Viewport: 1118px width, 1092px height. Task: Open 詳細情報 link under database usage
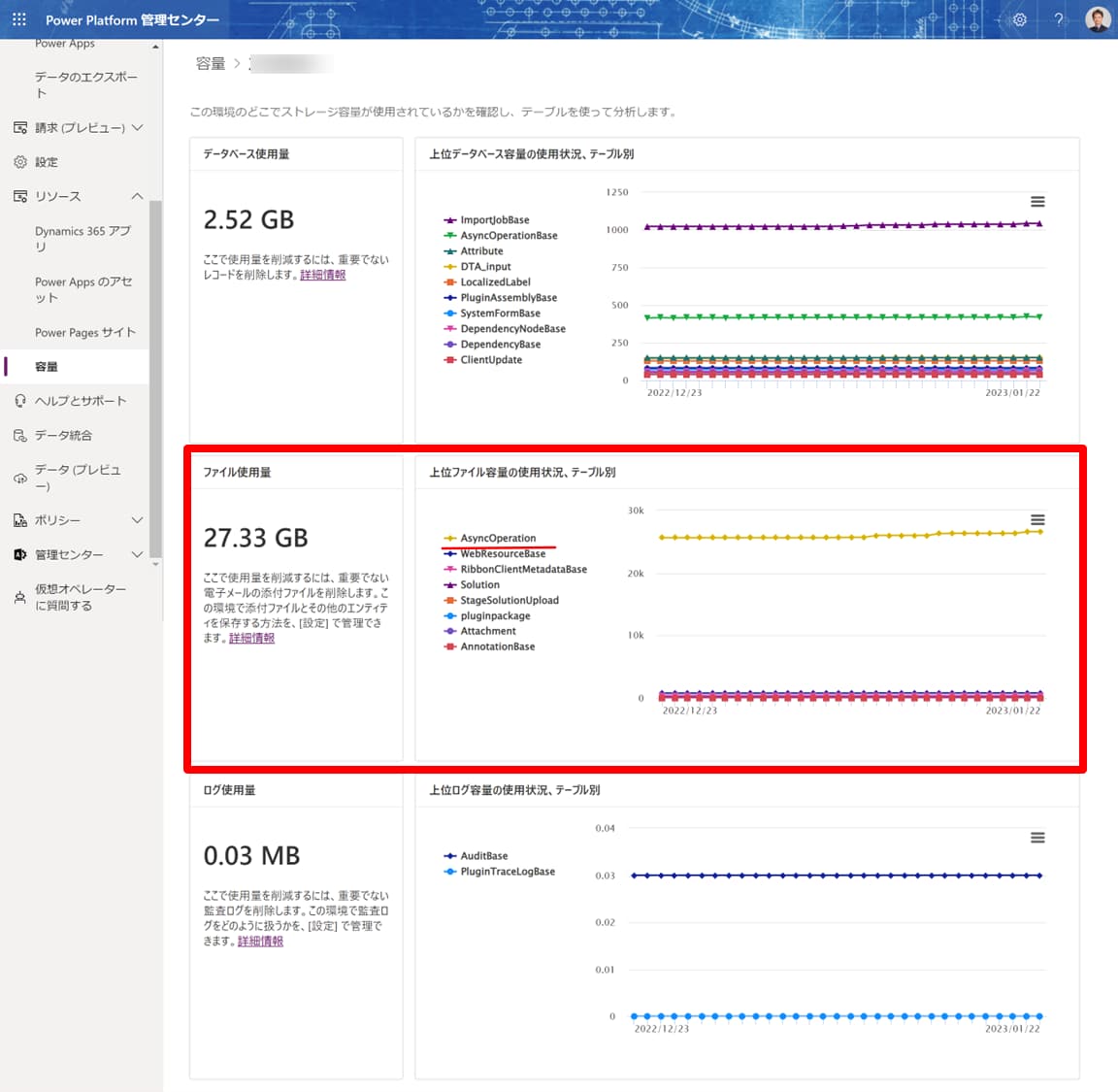coord(322,275)
